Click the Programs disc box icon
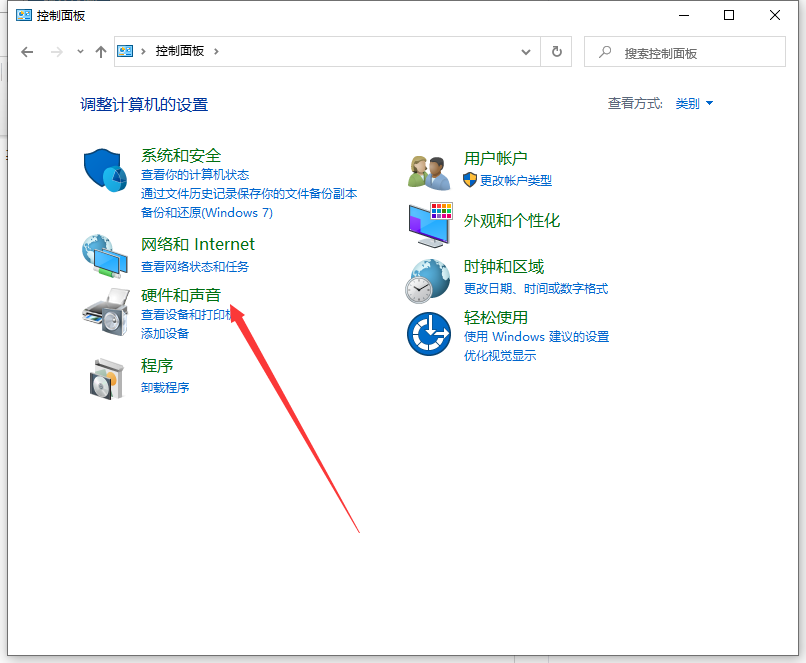The width and height of the screenshot is (806, 663). pos(105,377)
